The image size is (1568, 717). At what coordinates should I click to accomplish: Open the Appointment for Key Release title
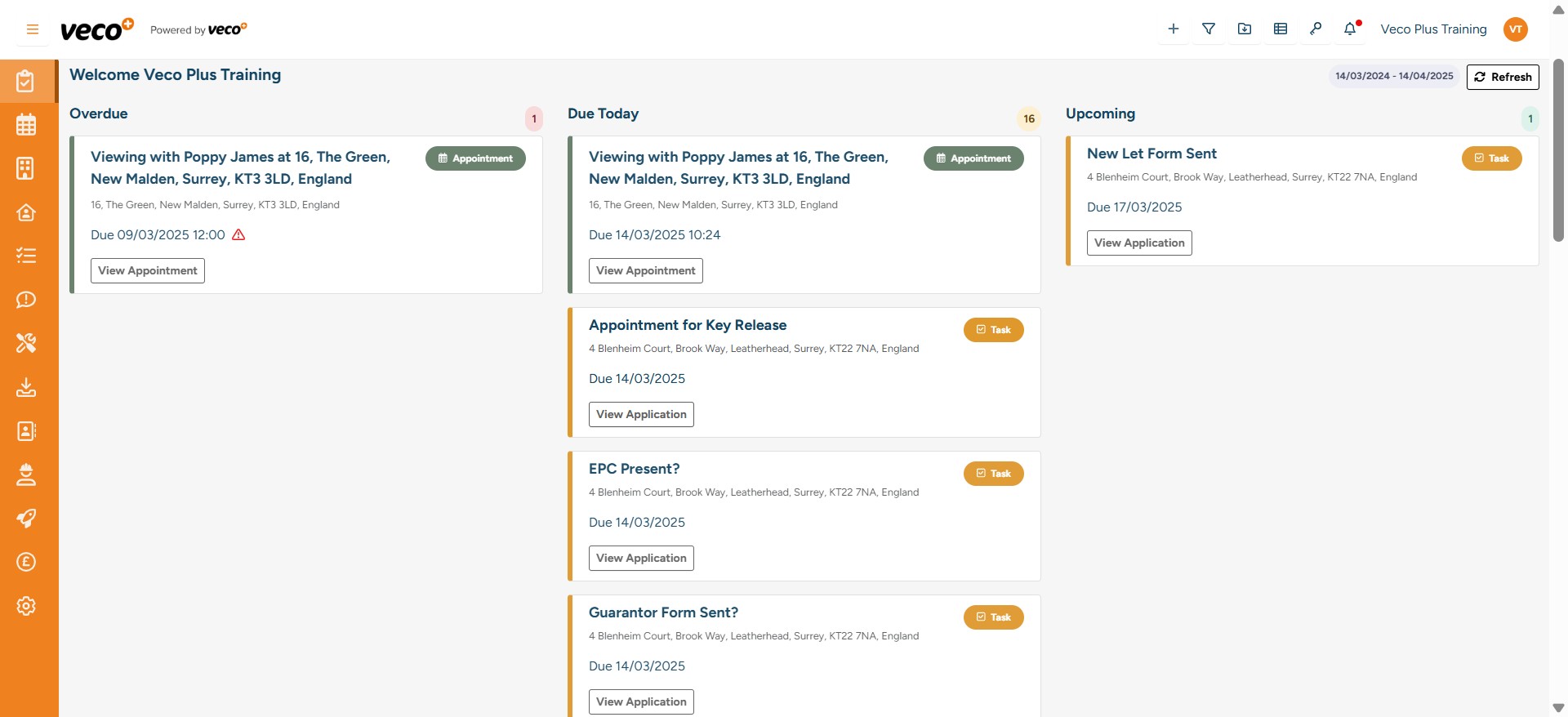688,325
